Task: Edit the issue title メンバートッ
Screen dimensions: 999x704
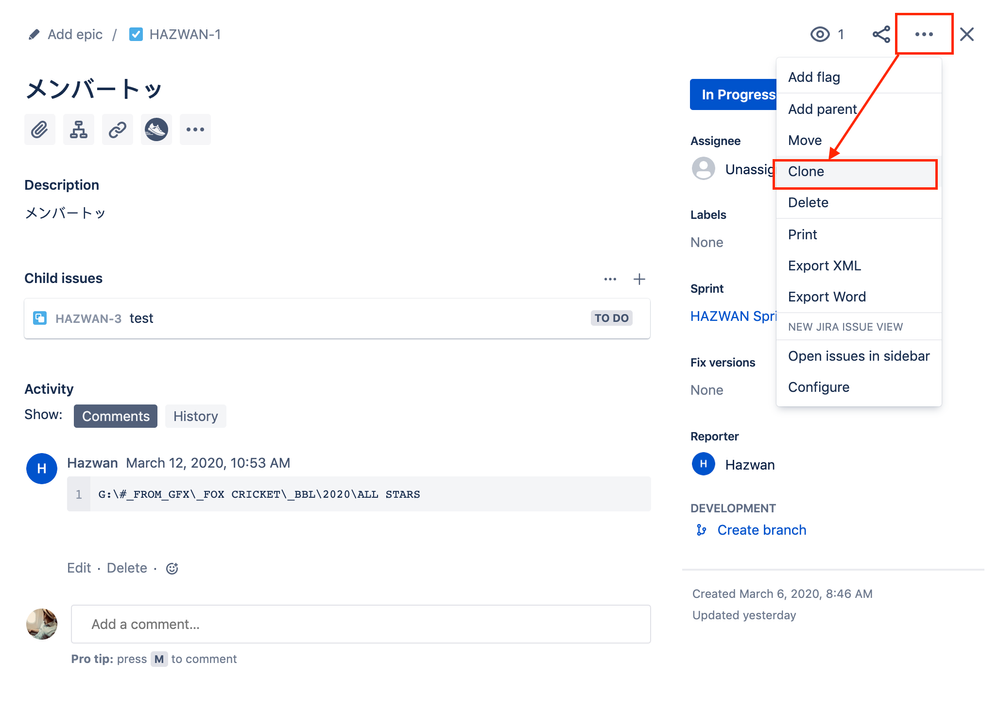Action: (x=94, y=89)
